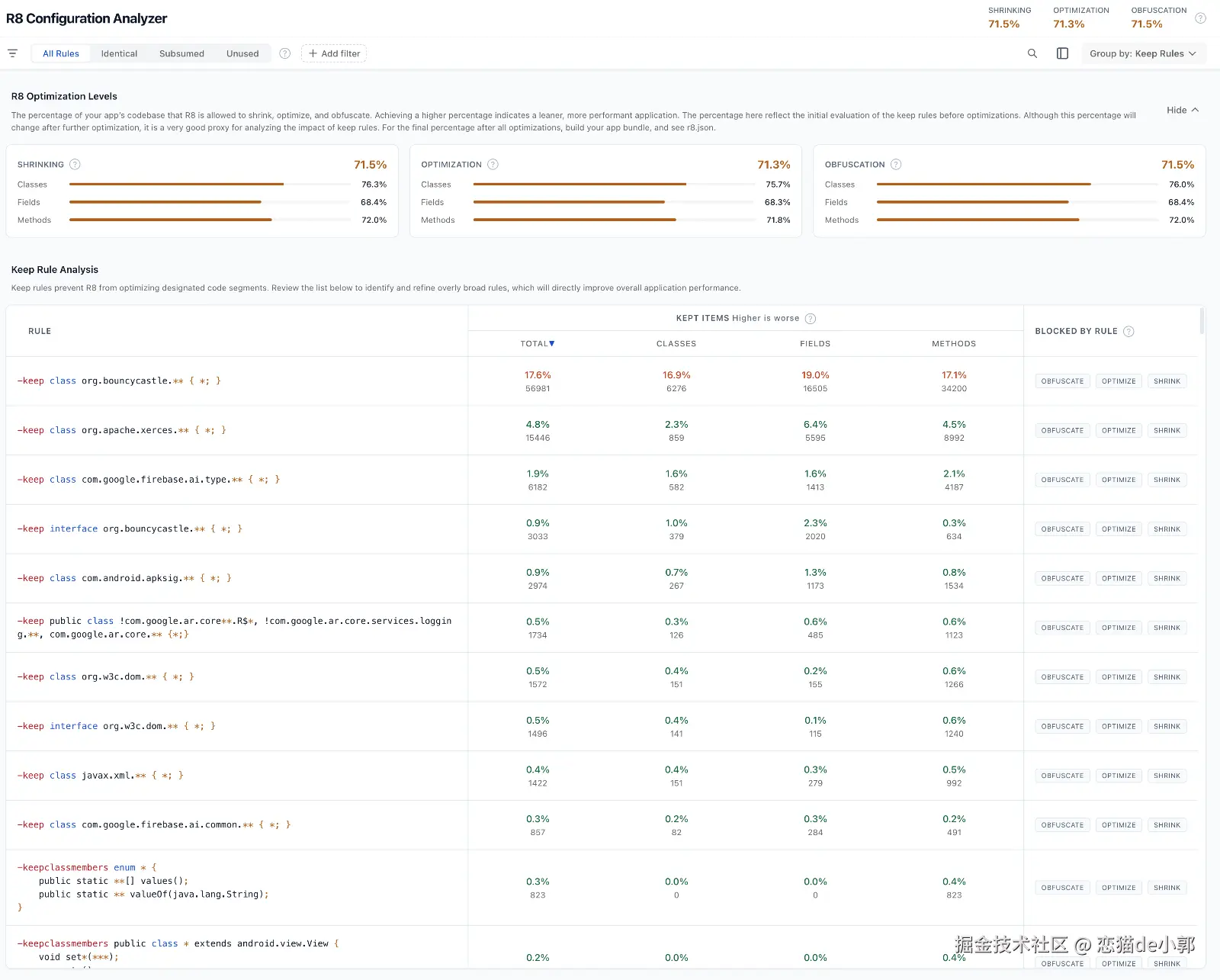The image size is (1220, 980).
Task: Toggle SHRINK chip for com.android.apksig rule
Action: [1167, 578]
